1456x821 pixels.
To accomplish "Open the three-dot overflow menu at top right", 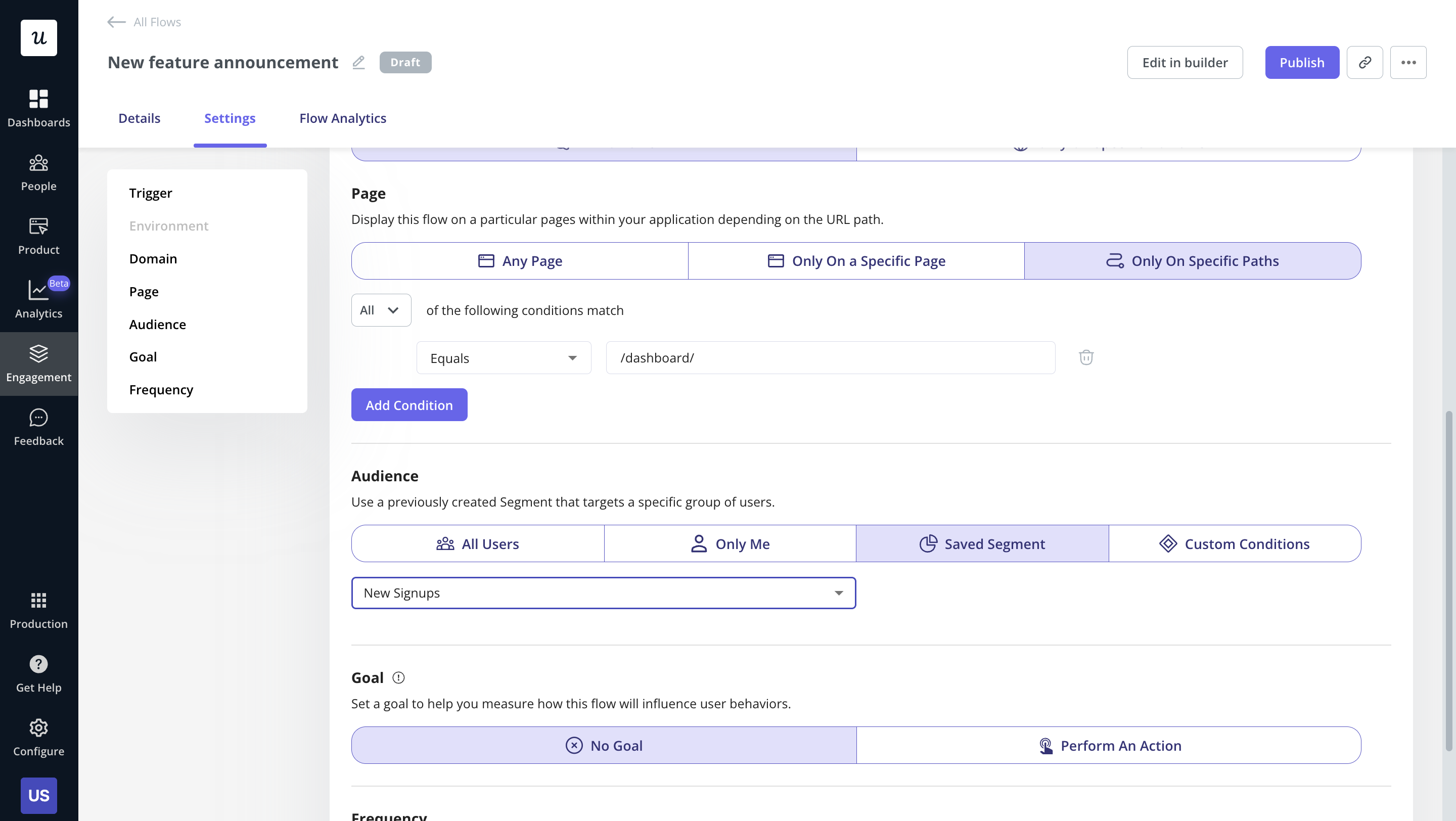I will pyautogui.click(x=1408, y=62).
